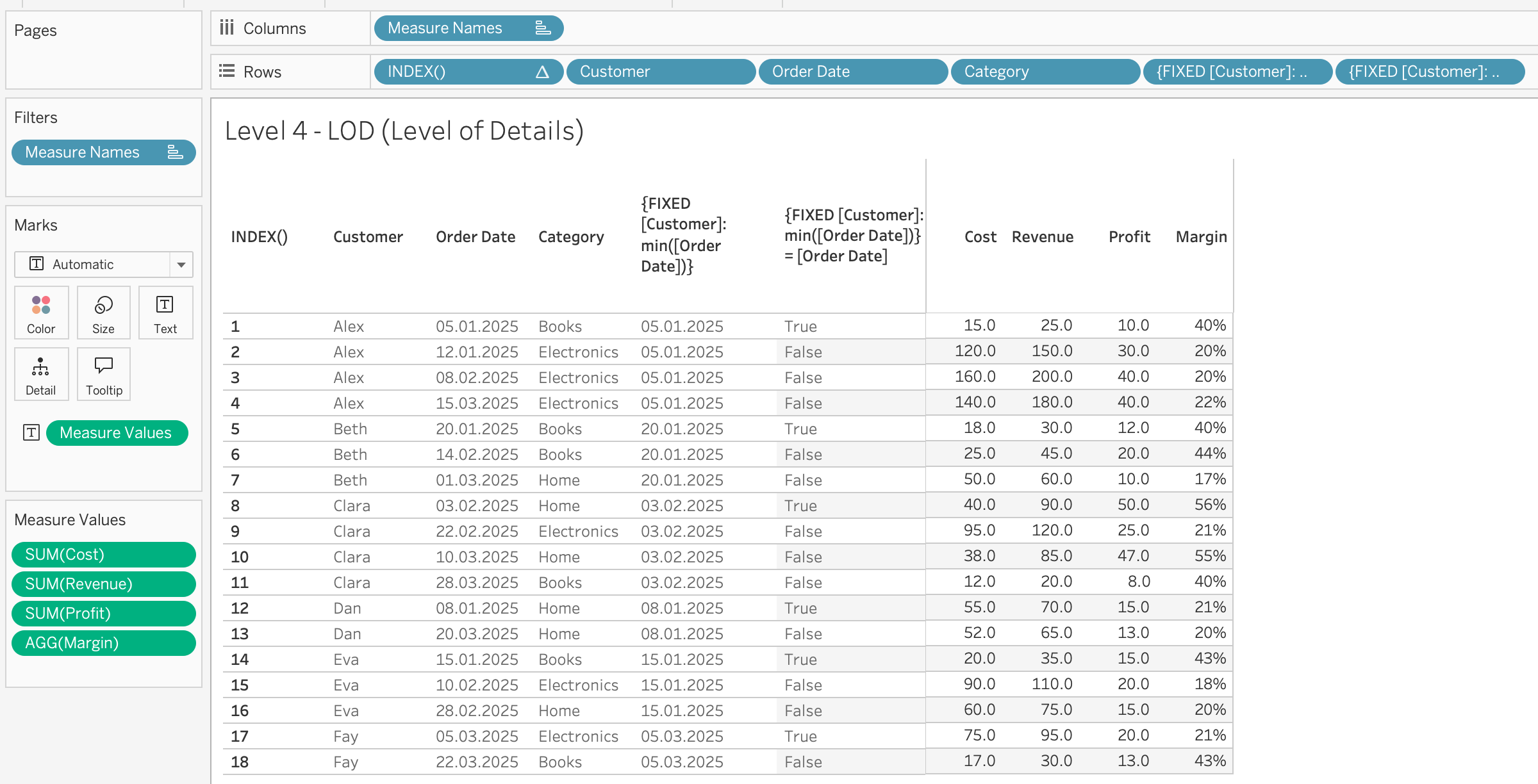Click the Category column header
The height and width of the screenshot is (784, 1538).
pos(571,237)
